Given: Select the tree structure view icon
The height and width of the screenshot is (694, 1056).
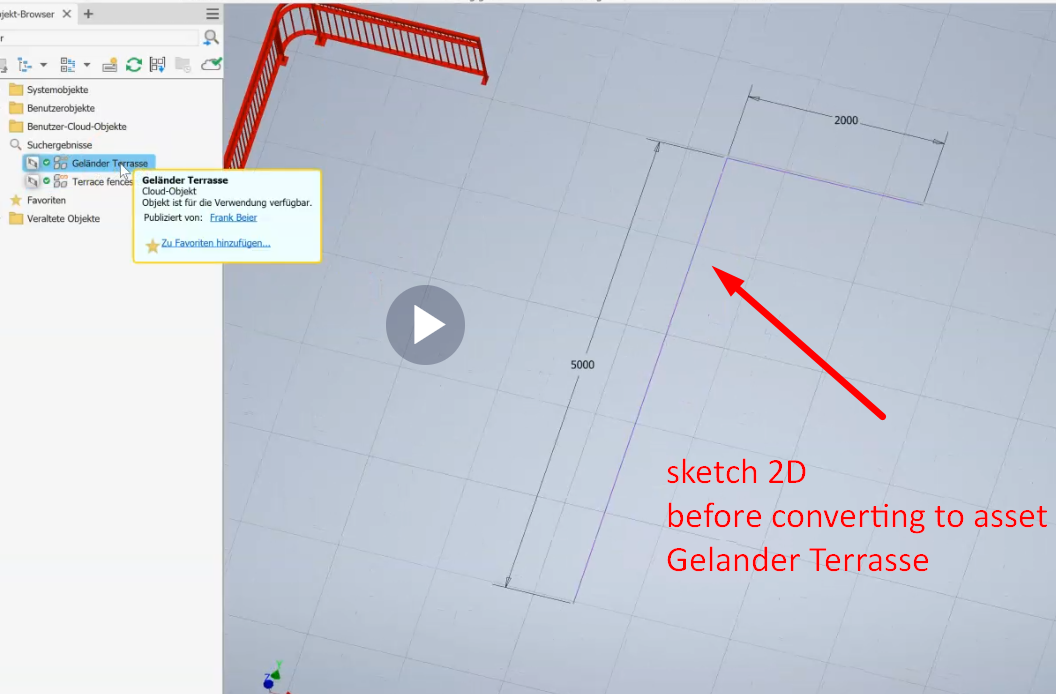Looking at the screenshot, I should click(25, 64).
